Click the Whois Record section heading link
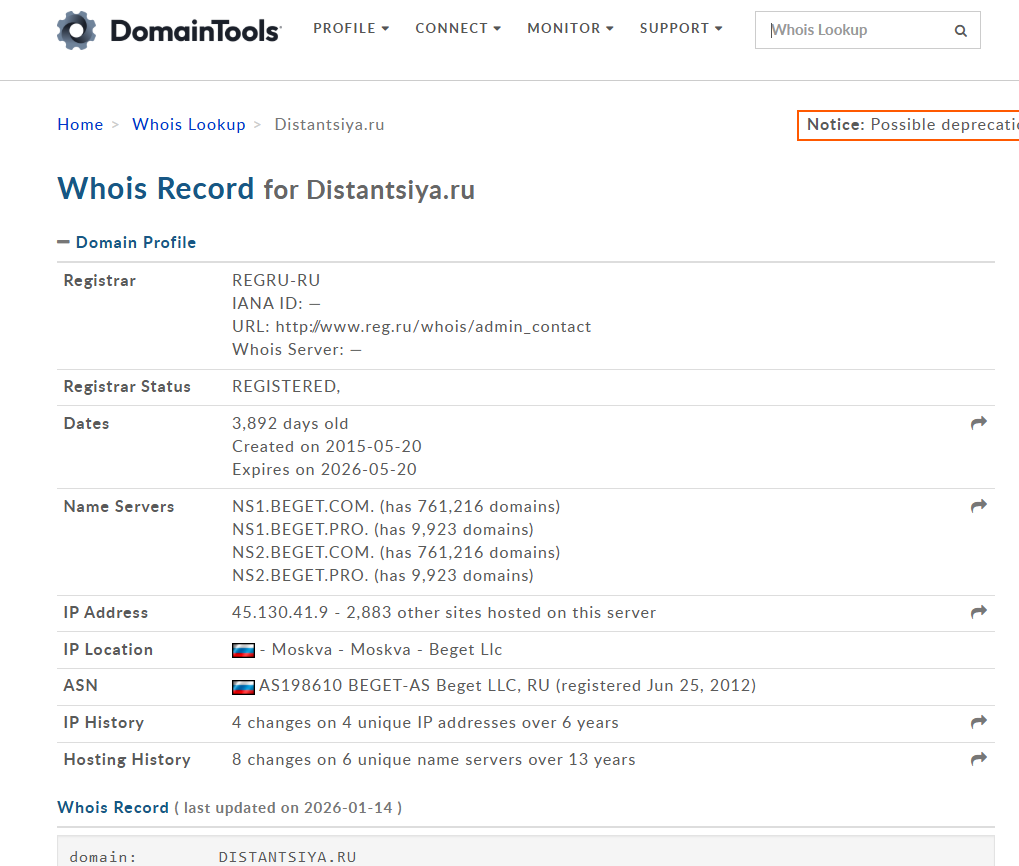The height and width of the screenshot is (866, 1019). [113, 807]
